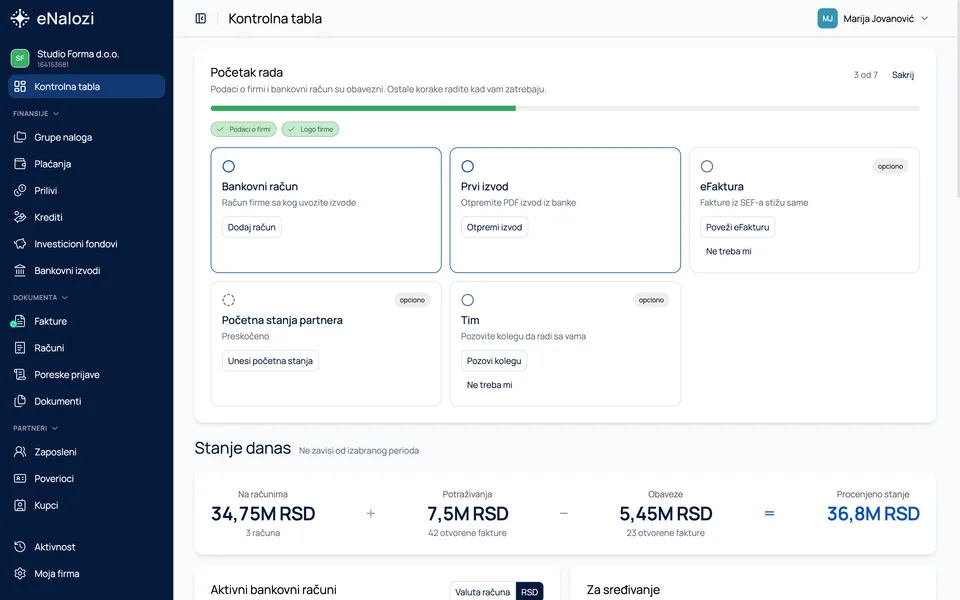Screen dimensions: 960x600
Task: Click the Plaćanja wallet icon
Action: 20,163
